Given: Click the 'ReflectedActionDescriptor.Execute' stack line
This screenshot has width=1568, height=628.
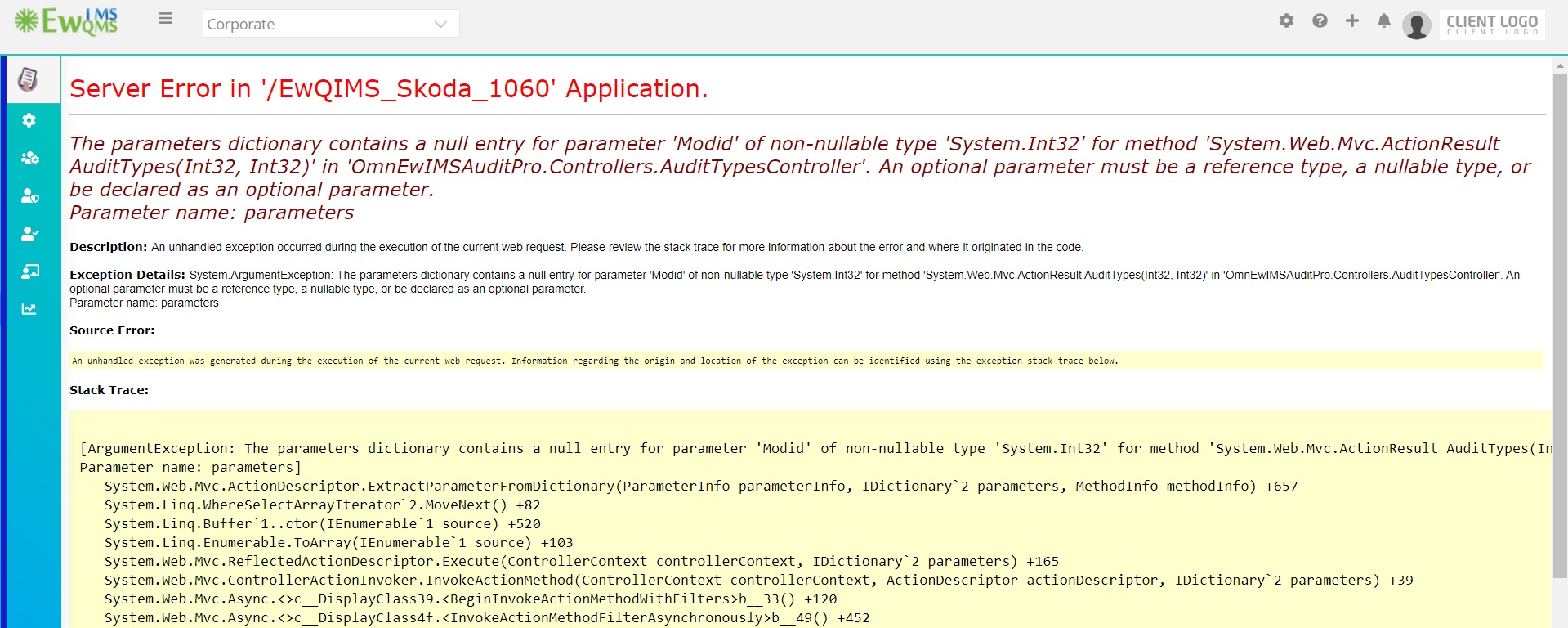Looking at the screenshot, I should pos(581,561).
